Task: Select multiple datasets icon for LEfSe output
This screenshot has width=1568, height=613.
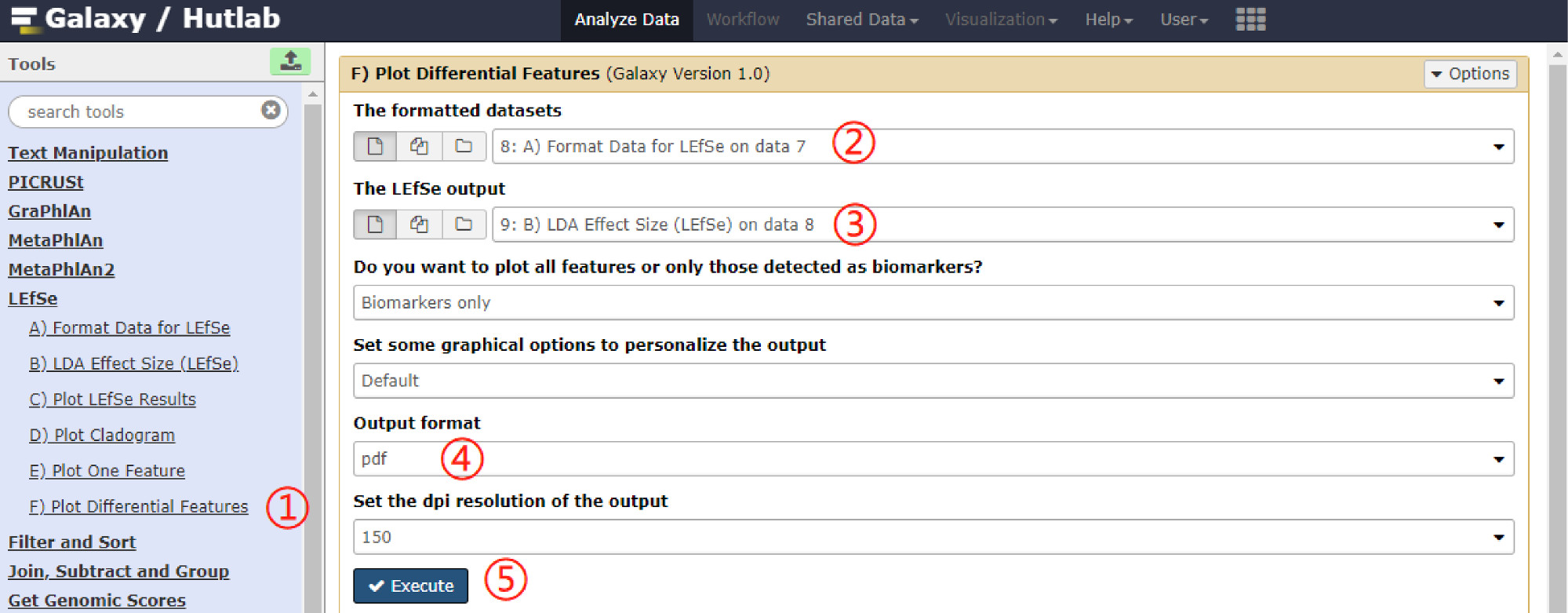Action: (x=419, y=224)
